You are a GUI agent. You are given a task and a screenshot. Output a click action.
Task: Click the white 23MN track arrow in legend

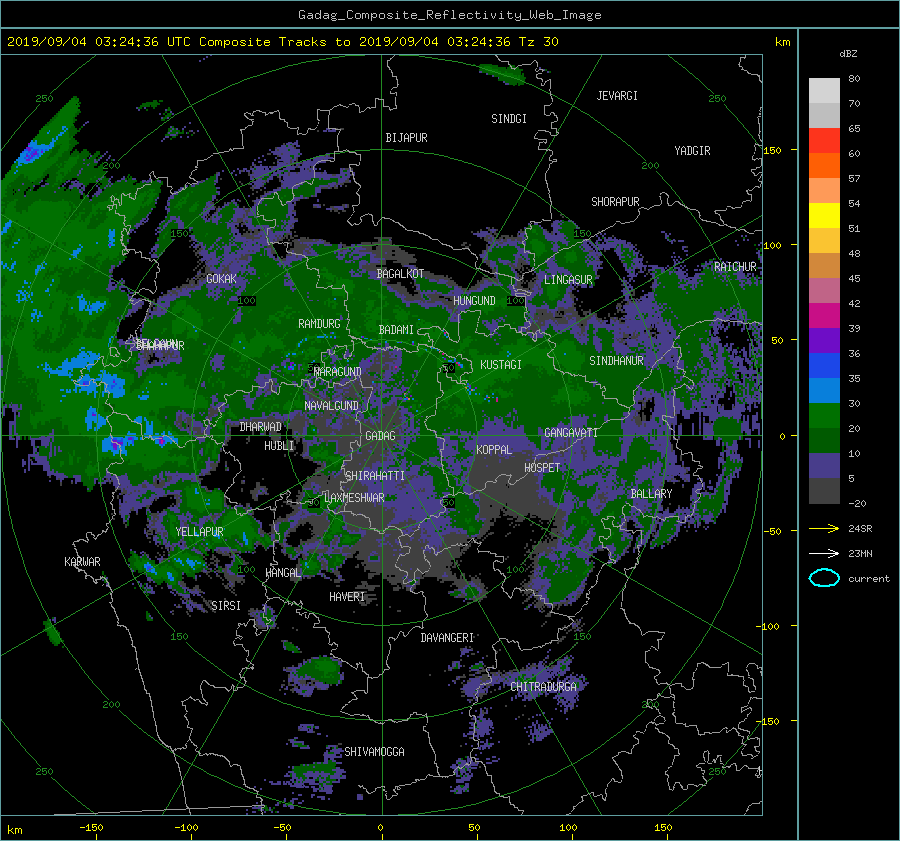pyautogui.click(x=824, y=553)
